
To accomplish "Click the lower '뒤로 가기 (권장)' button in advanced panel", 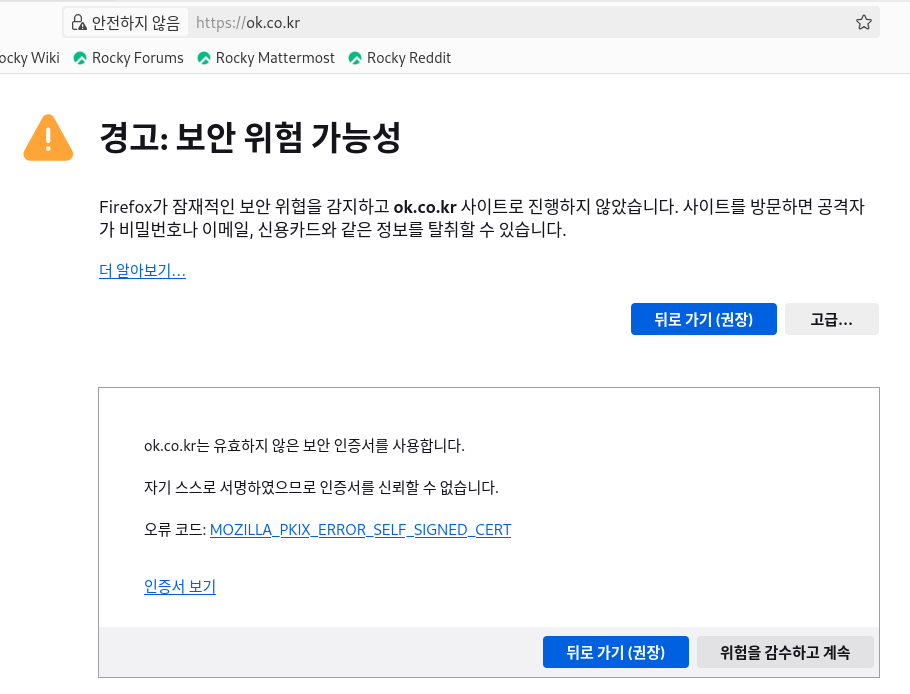I will point(616,652).
